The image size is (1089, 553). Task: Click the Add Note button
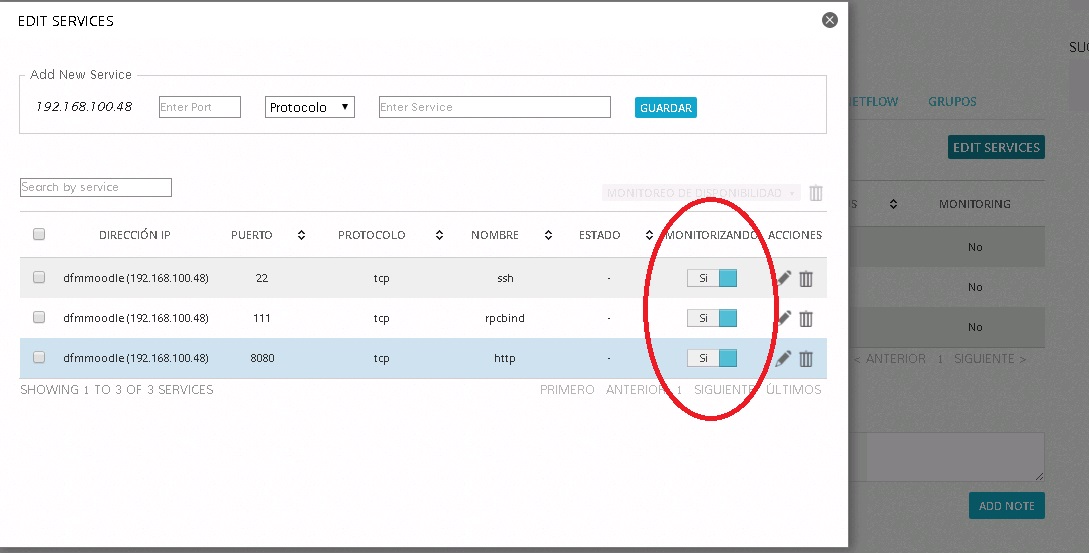[1006, 506]
